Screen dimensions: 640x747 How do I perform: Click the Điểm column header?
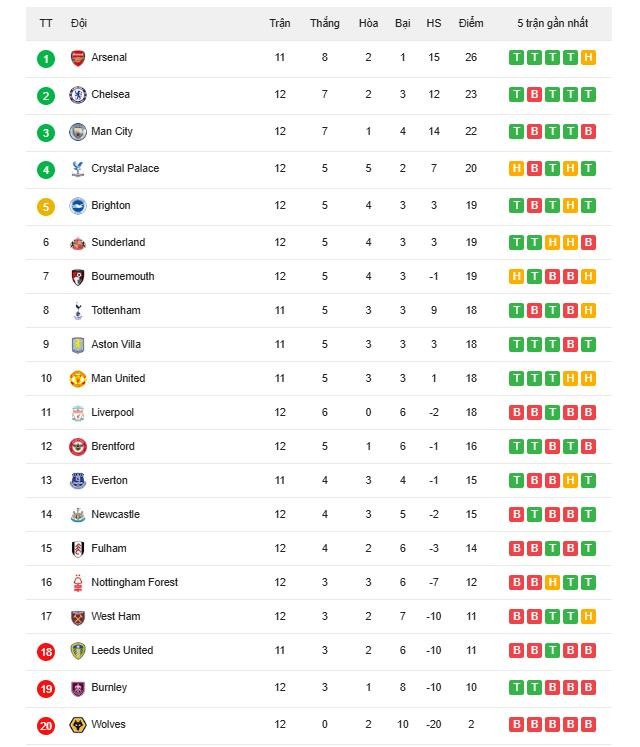coord(471,23)
